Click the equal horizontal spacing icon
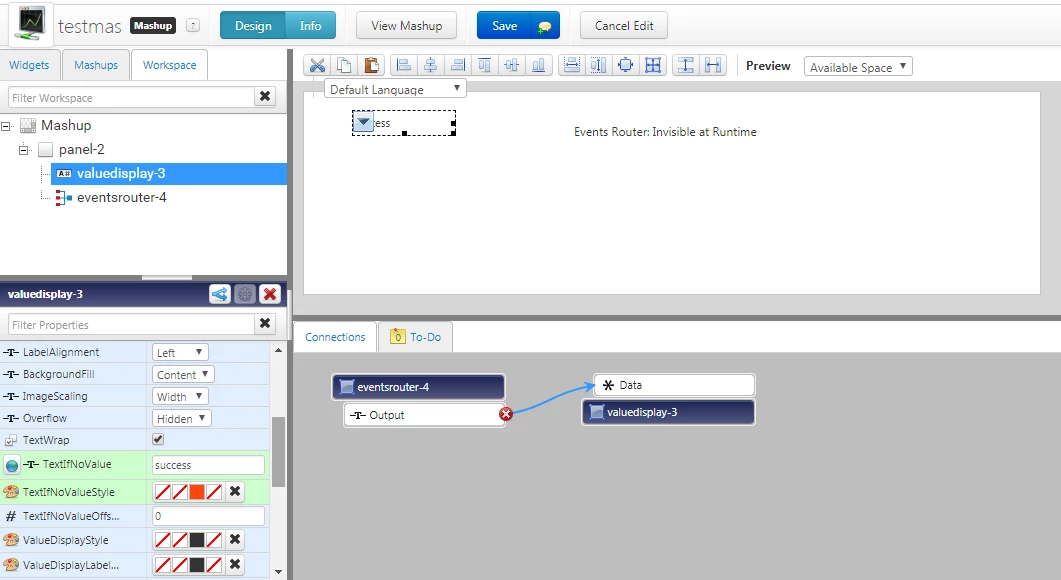This screenshot has height=580, width=1061. [713, 66]
